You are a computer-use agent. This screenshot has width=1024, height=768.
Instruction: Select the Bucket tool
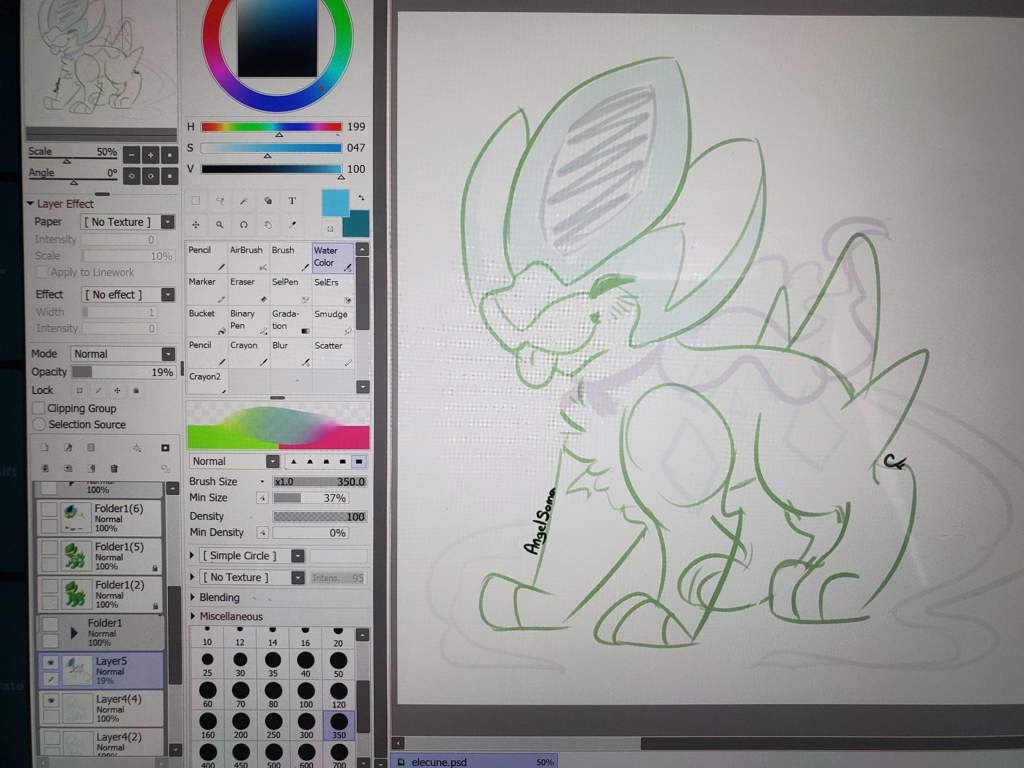click(x=206, y=321)
